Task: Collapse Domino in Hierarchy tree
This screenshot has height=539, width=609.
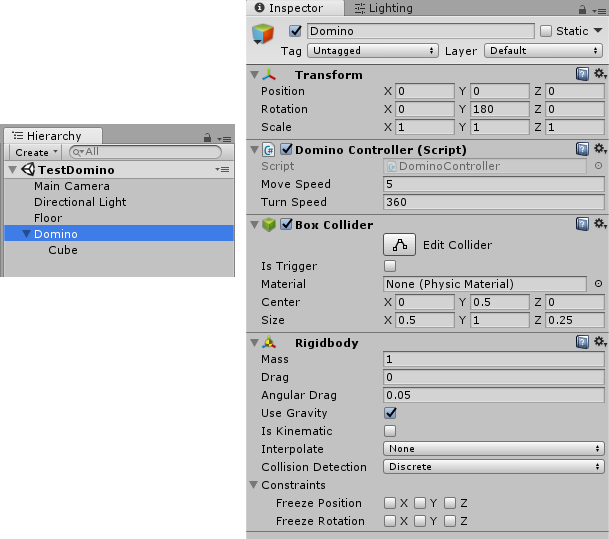Action: tap(26, 233)
